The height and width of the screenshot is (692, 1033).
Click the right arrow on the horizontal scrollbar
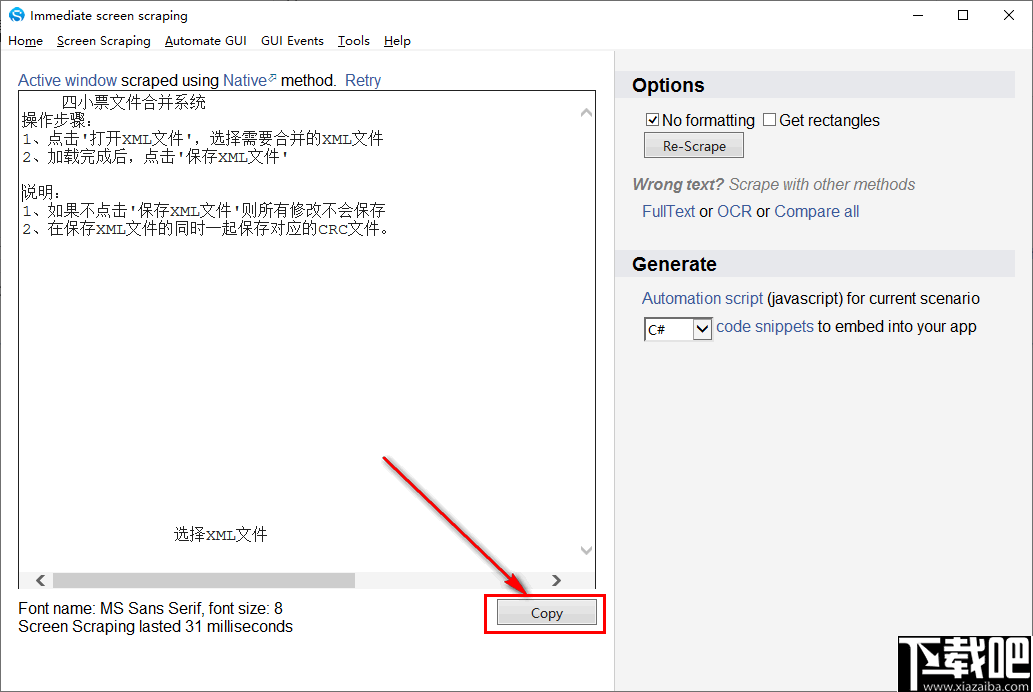[556, 580]
